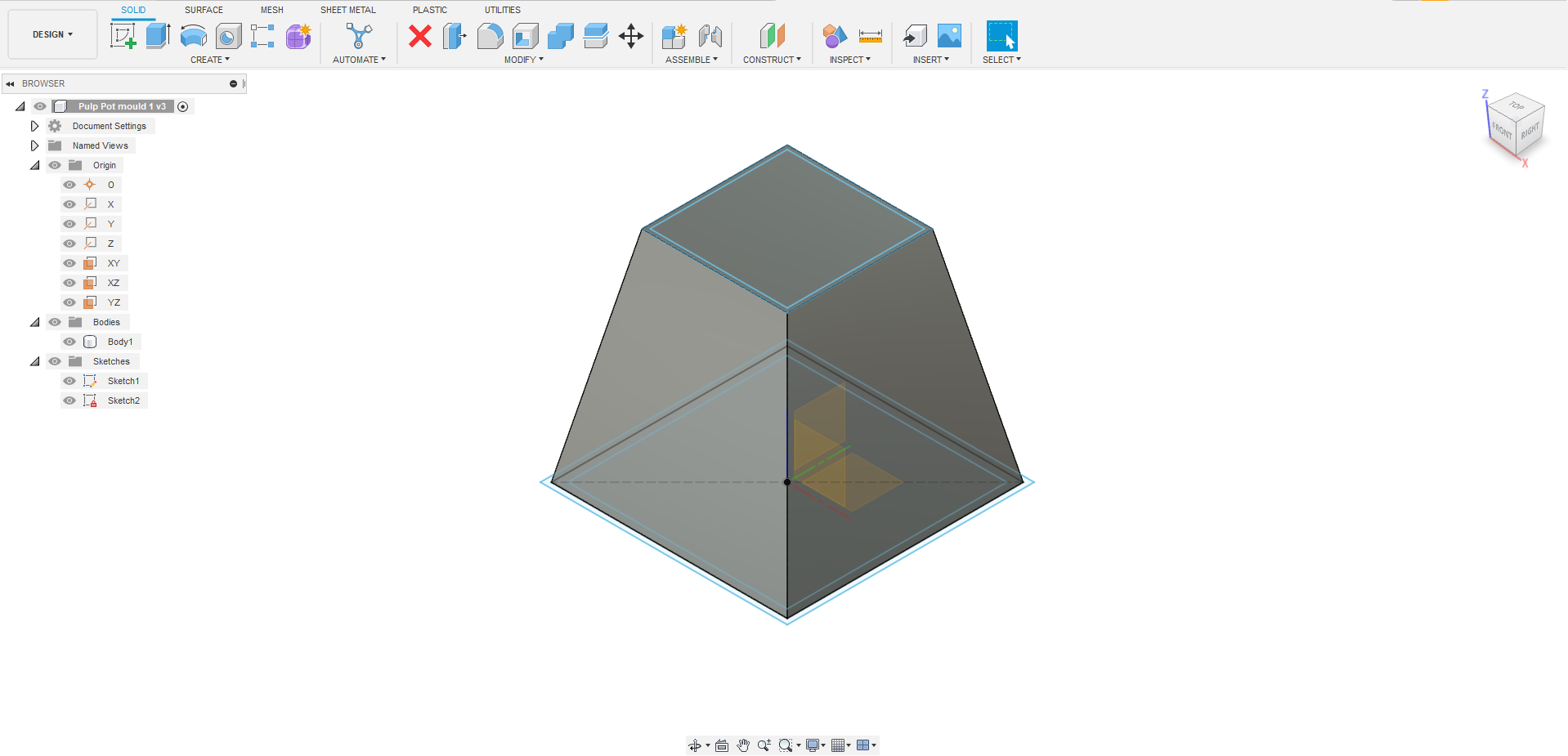Expand Document Settings in the browser
Screen dimensions: 1568x756
click(34, 126)
